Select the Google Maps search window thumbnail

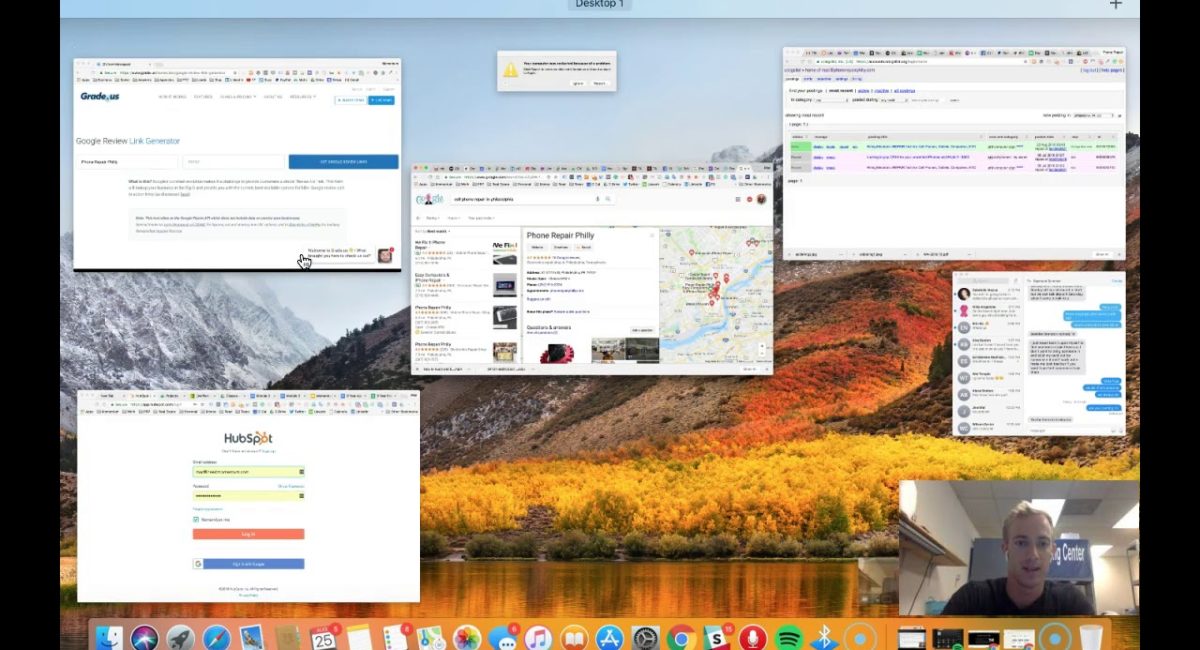click(x=592, y=270)
